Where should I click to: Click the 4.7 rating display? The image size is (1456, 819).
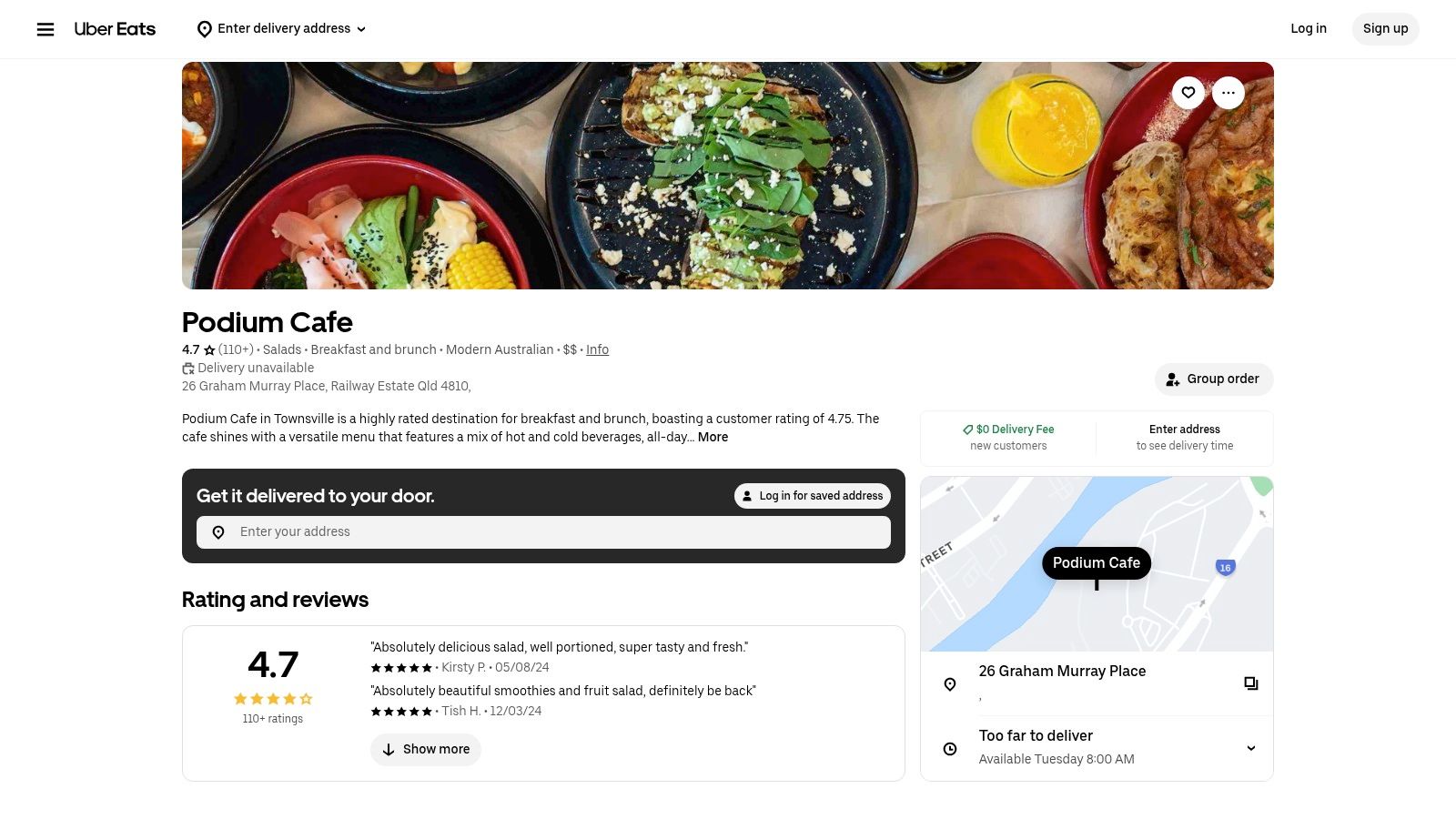tap(272, 665)
